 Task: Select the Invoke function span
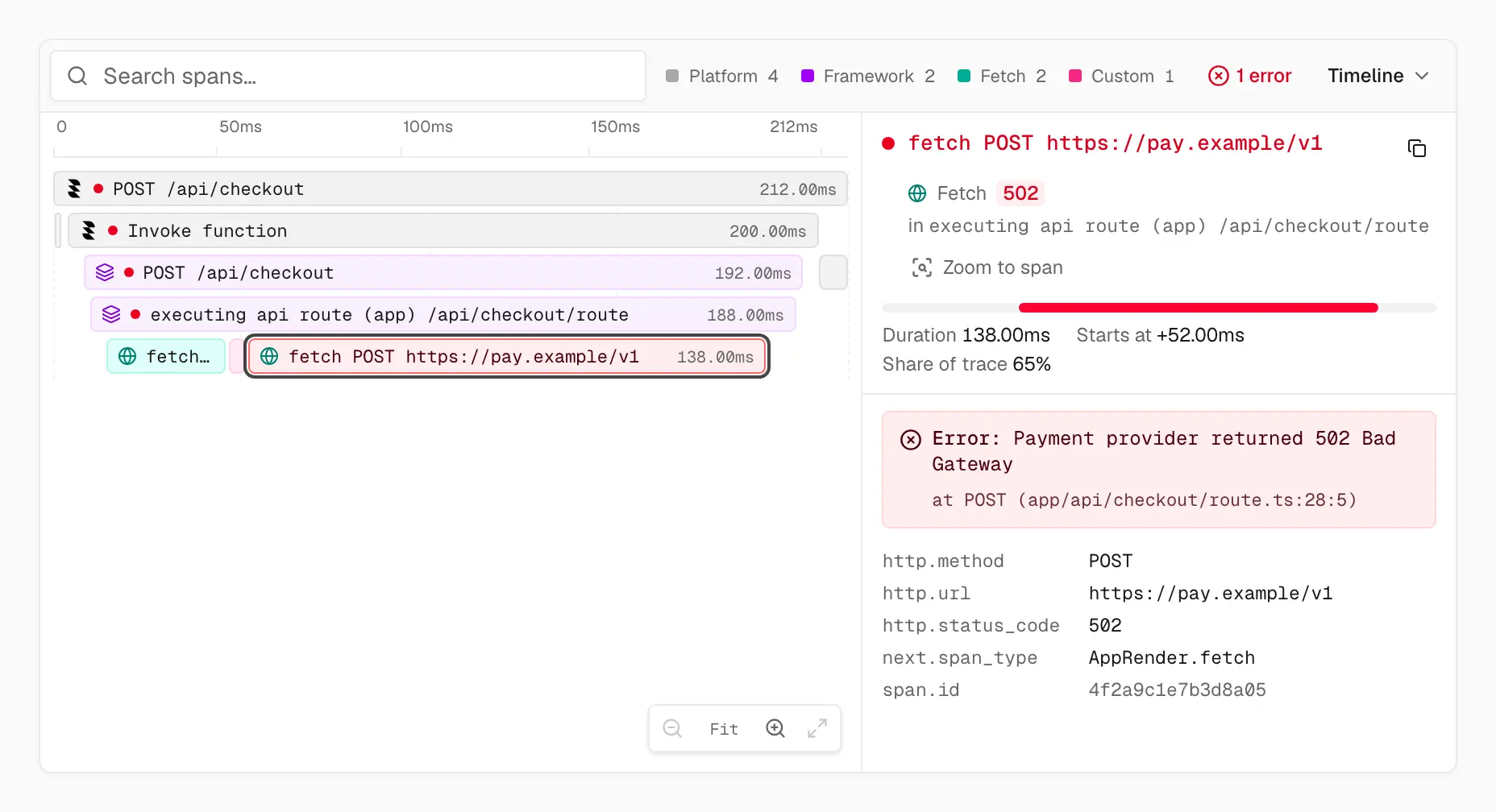tap(443, 230)
